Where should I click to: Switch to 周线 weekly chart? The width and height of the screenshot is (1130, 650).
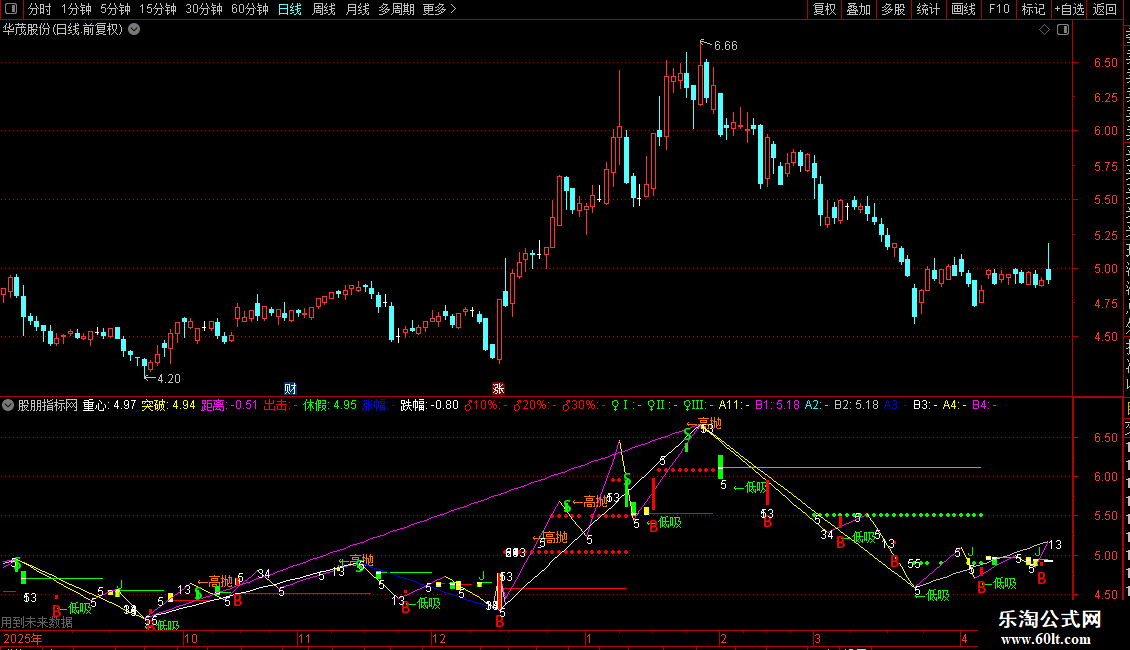(x=324, y=9)
